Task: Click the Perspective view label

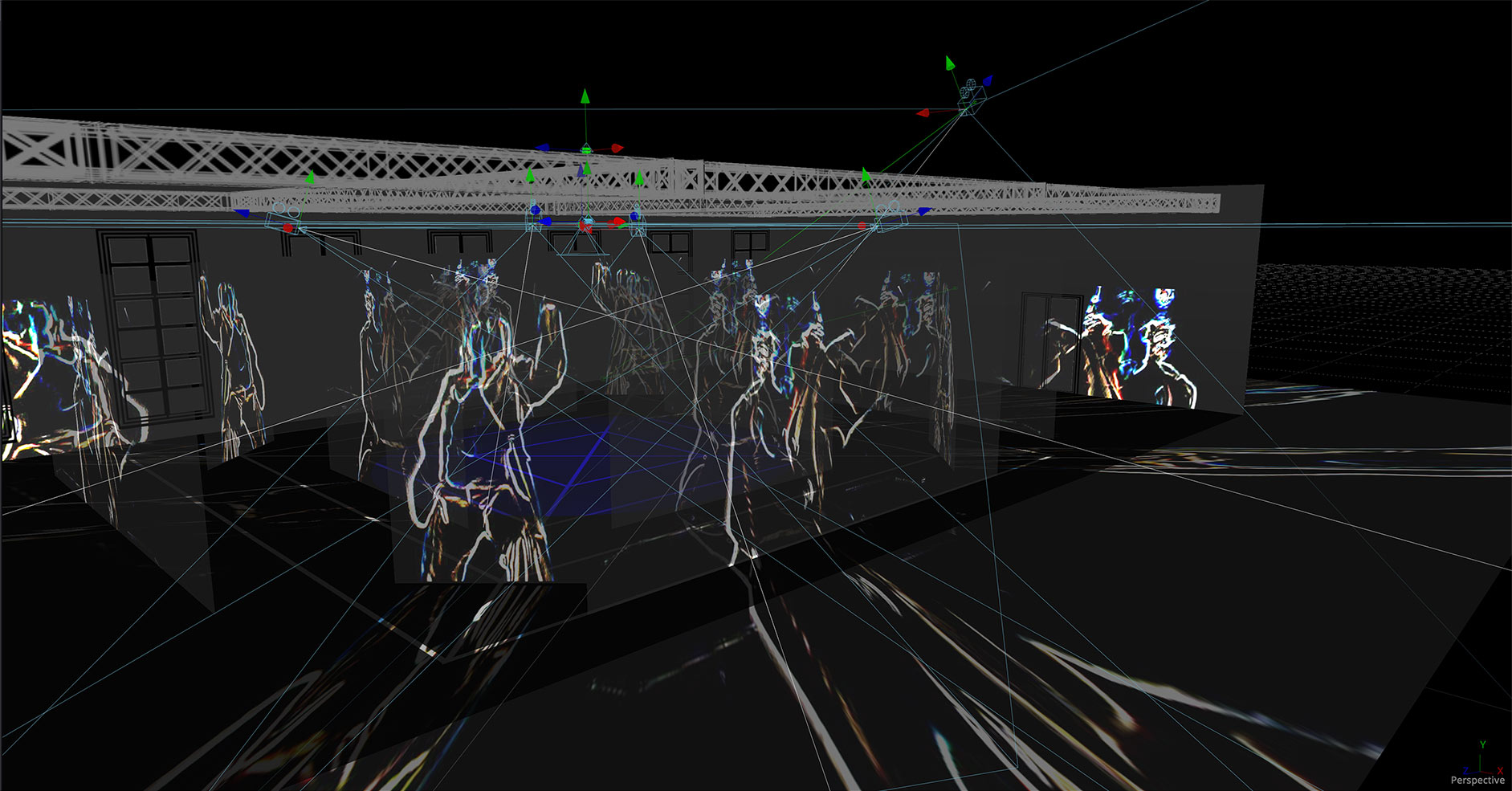Action: click(x=1477, y=780)
